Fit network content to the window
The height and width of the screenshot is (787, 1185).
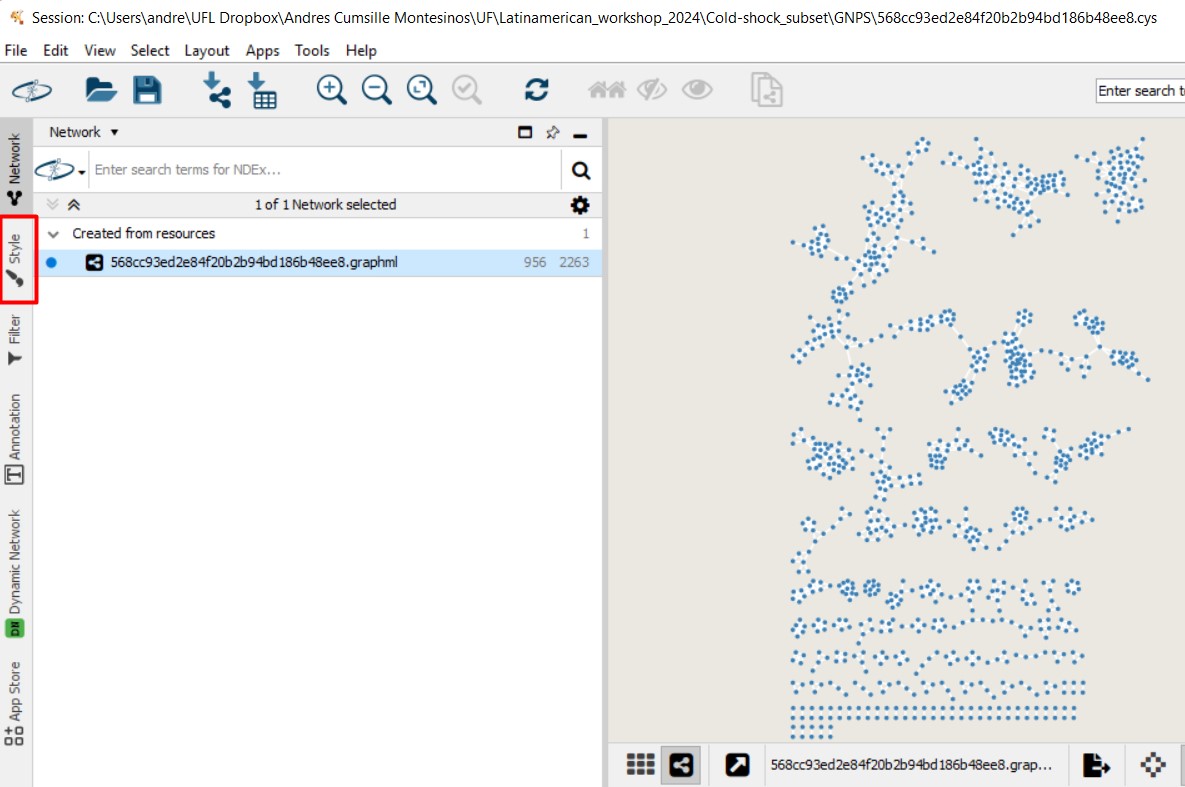[421, 90]
